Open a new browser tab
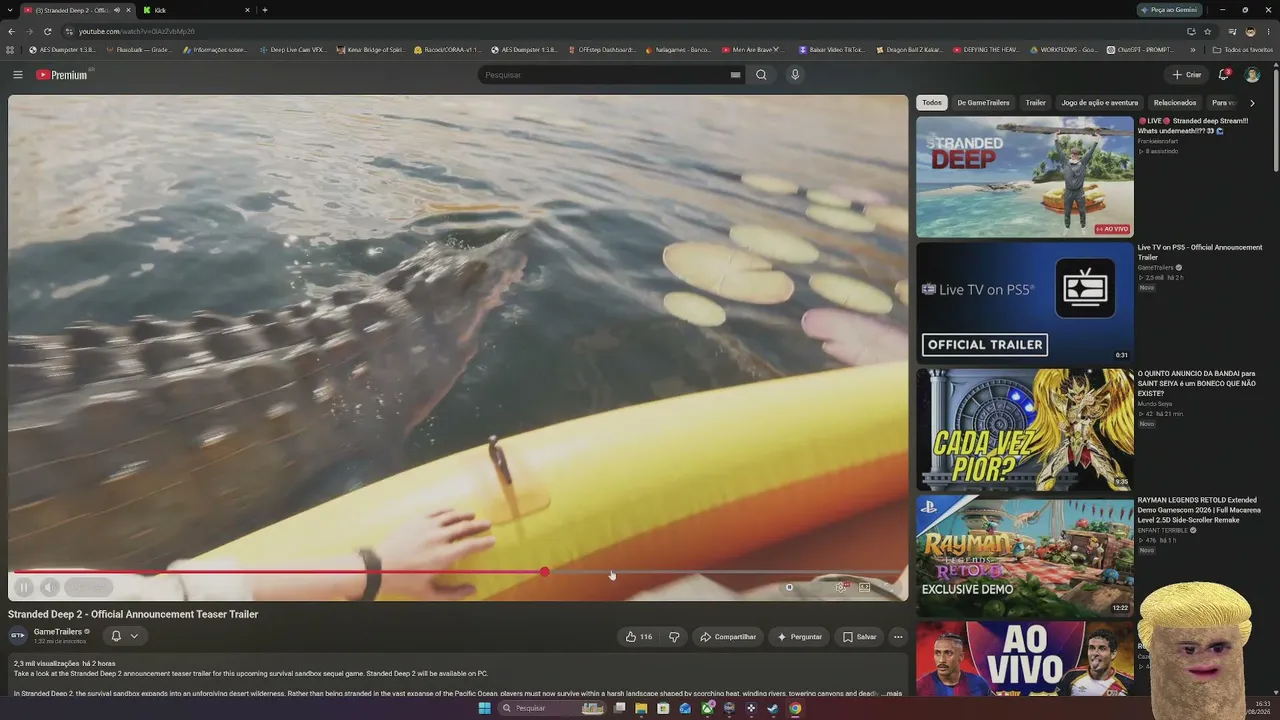The image size is (1280, 720). 265,10
